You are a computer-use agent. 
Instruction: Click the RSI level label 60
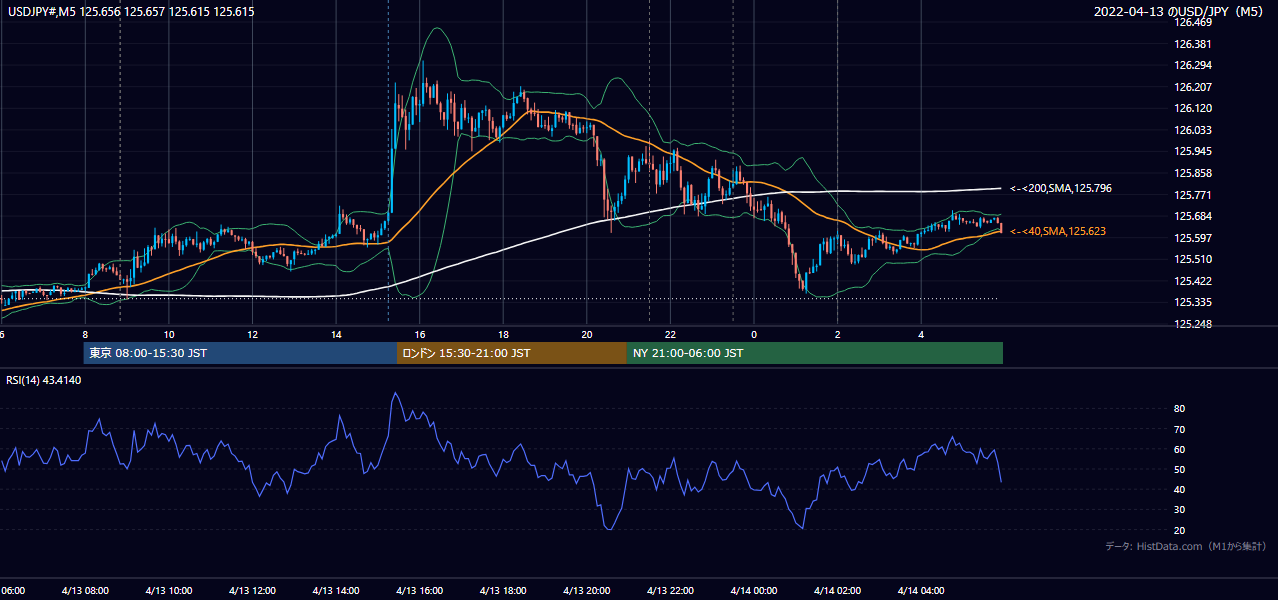1179,449
